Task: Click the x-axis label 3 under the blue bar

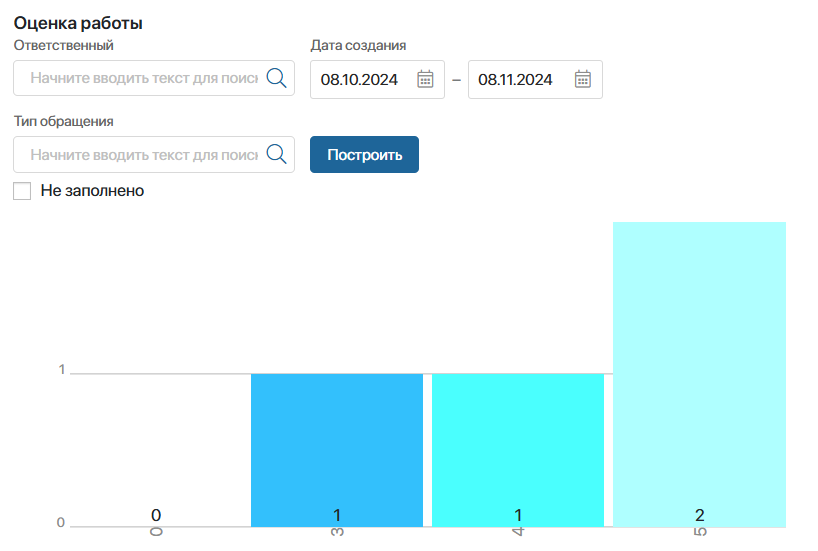Action: click(337, 537)
